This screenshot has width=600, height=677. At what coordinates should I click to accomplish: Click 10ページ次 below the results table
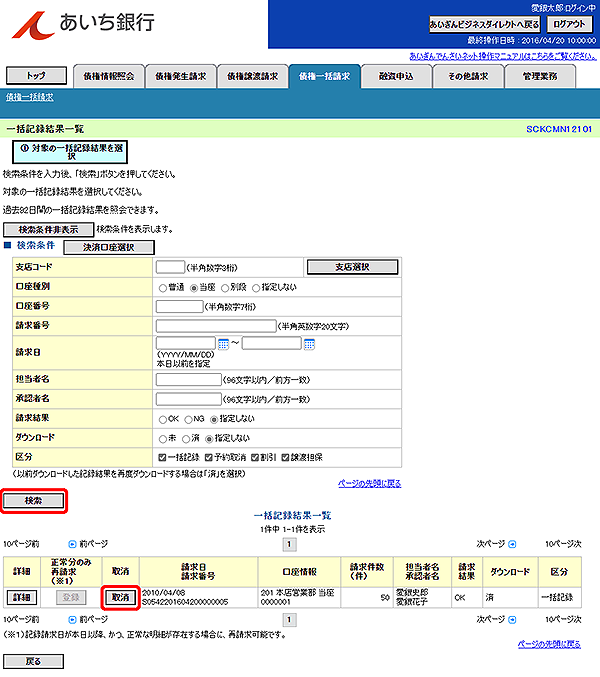[563, 620]
